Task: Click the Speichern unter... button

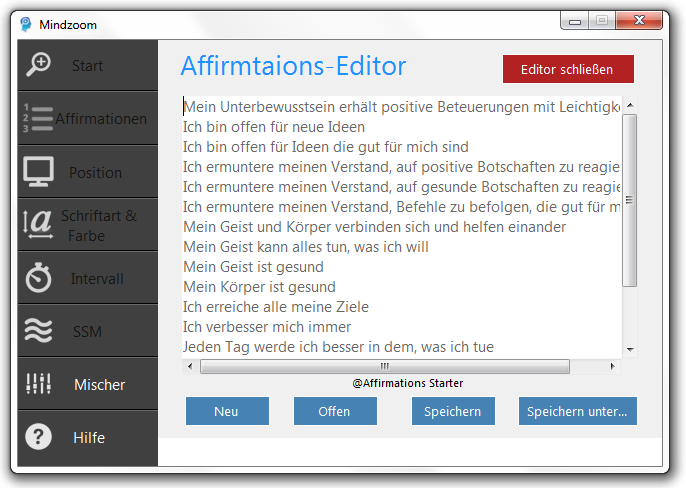Action: [x=578, y=411]
